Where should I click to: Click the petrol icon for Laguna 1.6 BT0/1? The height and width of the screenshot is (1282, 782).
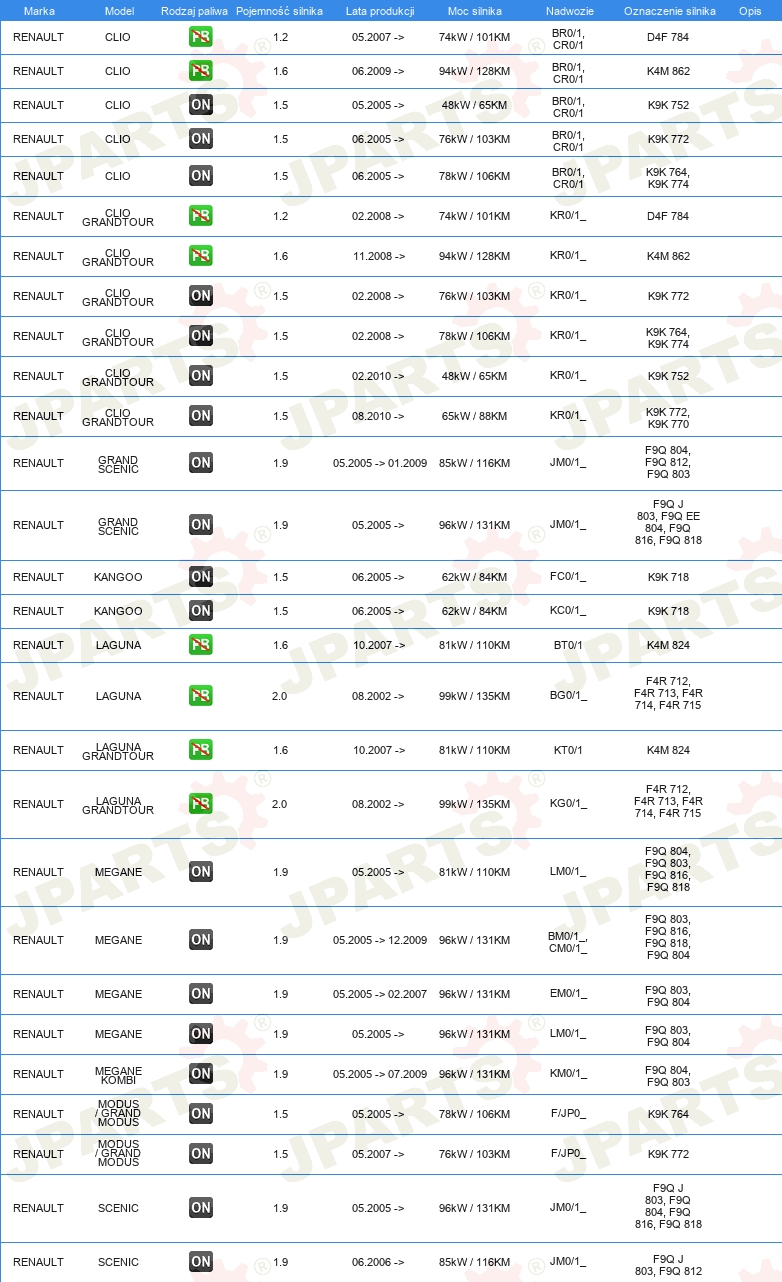pyautogui.click(x=200, y=645)
